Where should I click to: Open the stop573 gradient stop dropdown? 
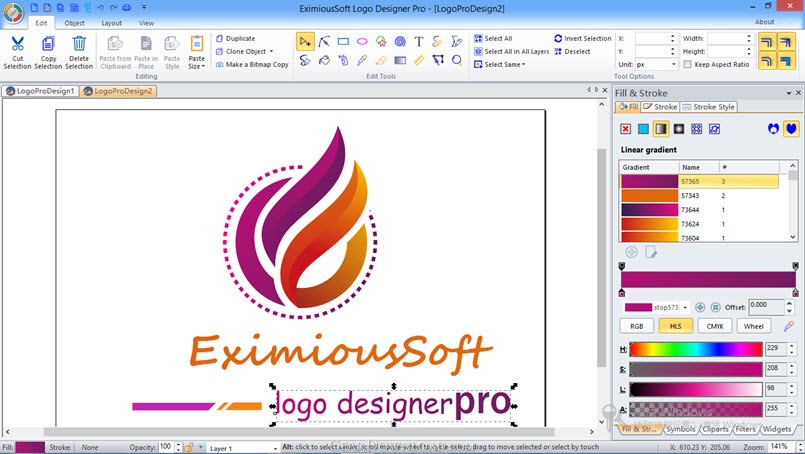point(685,308)
